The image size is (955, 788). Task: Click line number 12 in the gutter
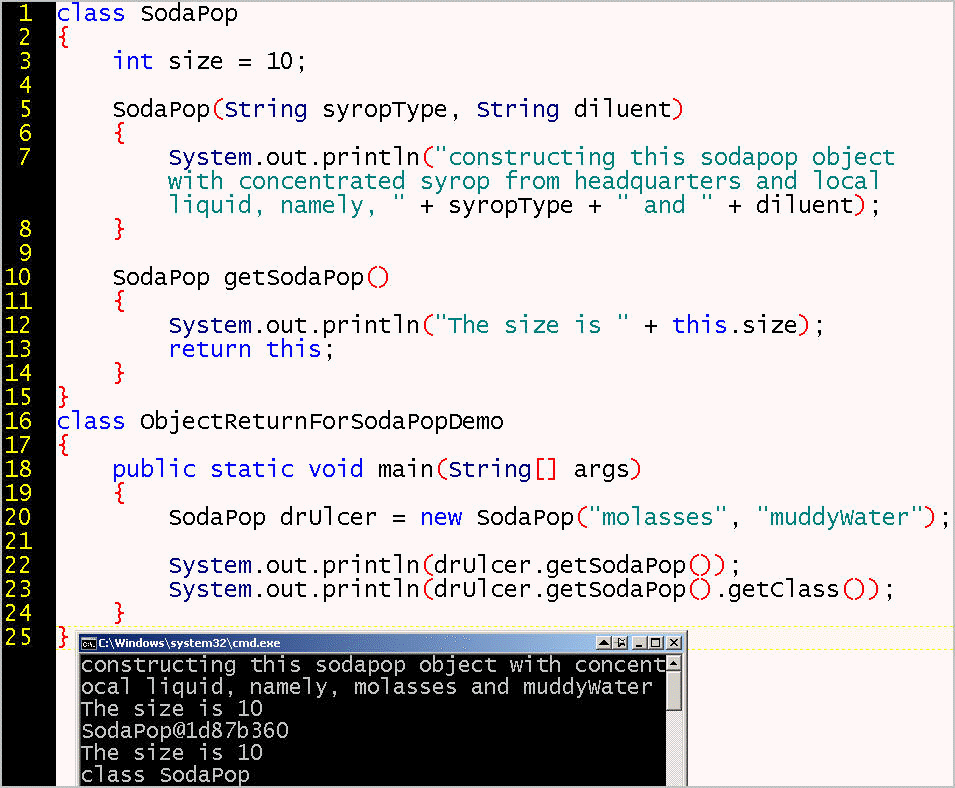click(x=18, y=325)
